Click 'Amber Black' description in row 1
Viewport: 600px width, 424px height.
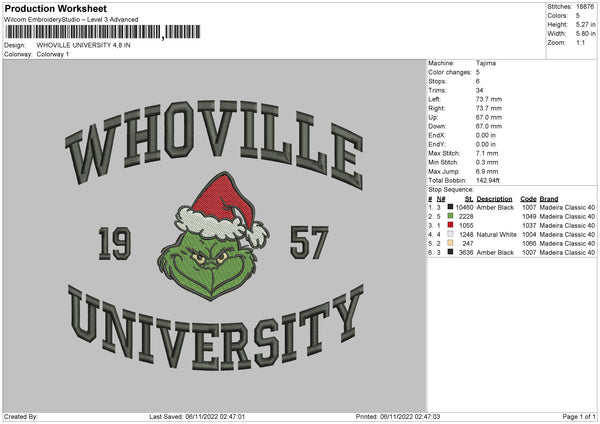[x=495, y=207]
